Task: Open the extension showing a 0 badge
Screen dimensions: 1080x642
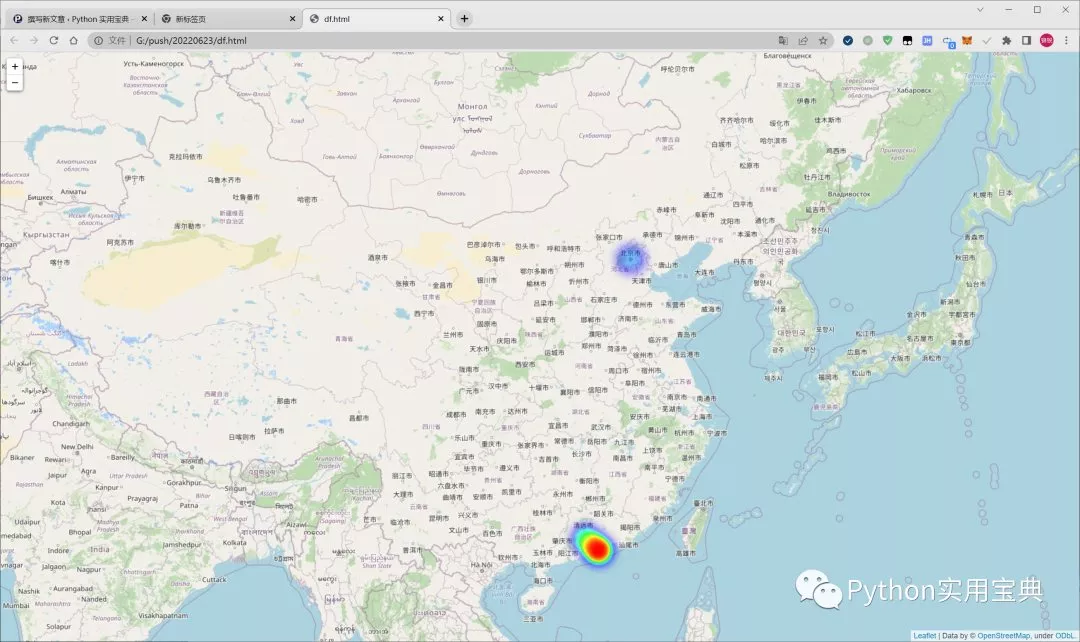Action: 948,41
